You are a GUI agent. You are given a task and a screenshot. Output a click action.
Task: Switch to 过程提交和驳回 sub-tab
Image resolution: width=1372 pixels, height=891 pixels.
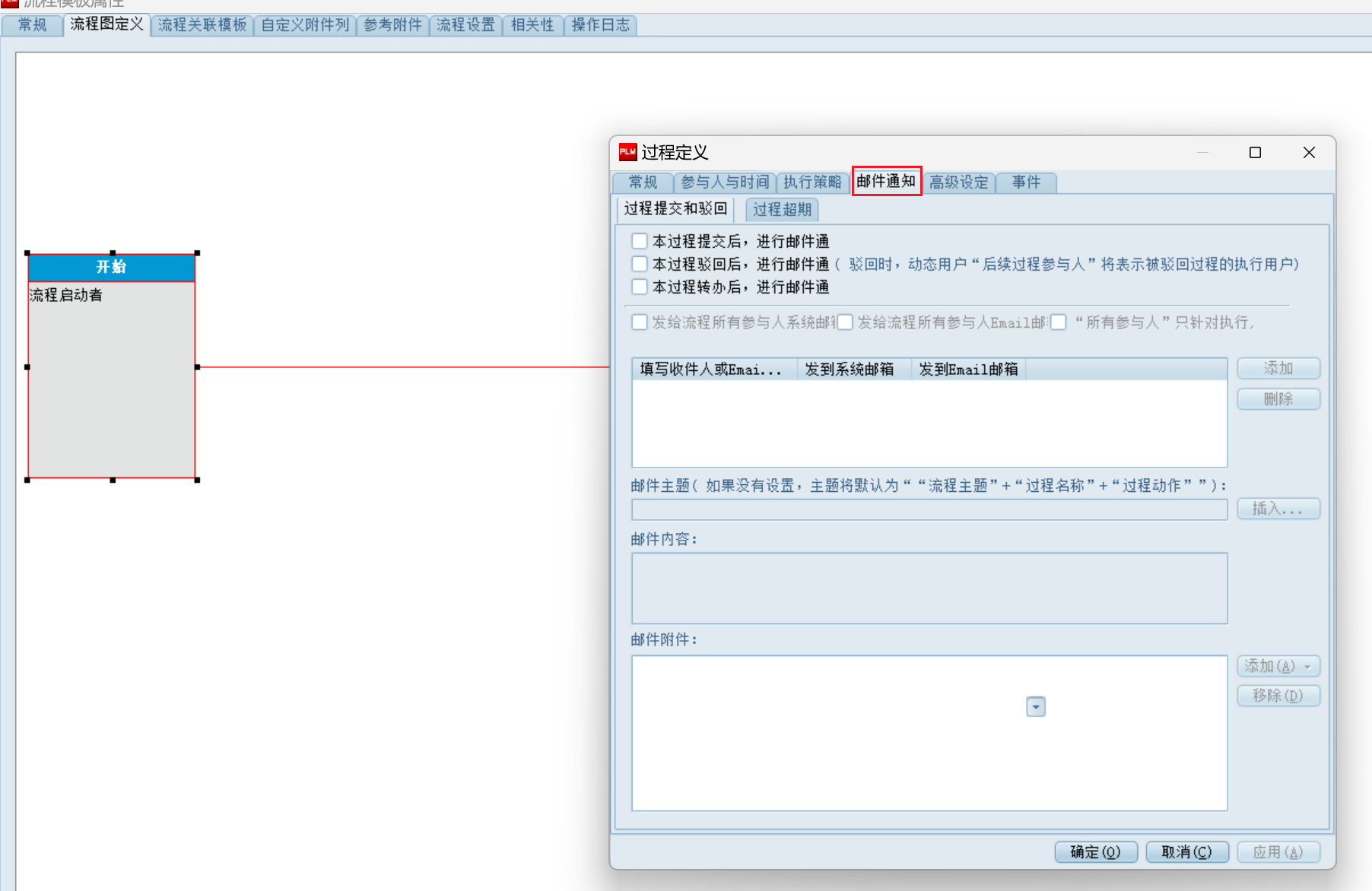point(675,208)
